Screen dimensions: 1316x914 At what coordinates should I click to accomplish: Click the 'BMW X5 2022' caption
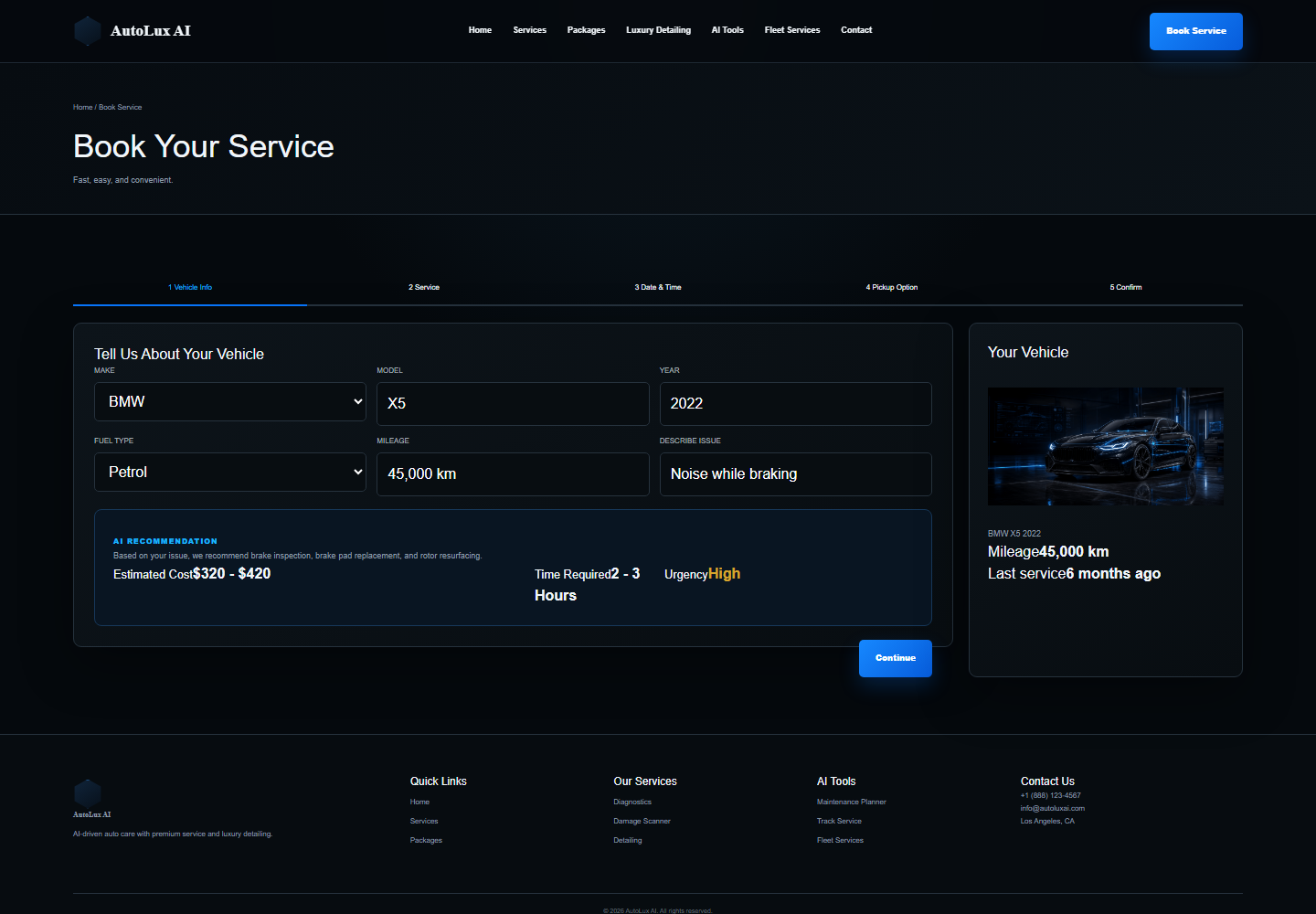click(x=1014, y=533)
